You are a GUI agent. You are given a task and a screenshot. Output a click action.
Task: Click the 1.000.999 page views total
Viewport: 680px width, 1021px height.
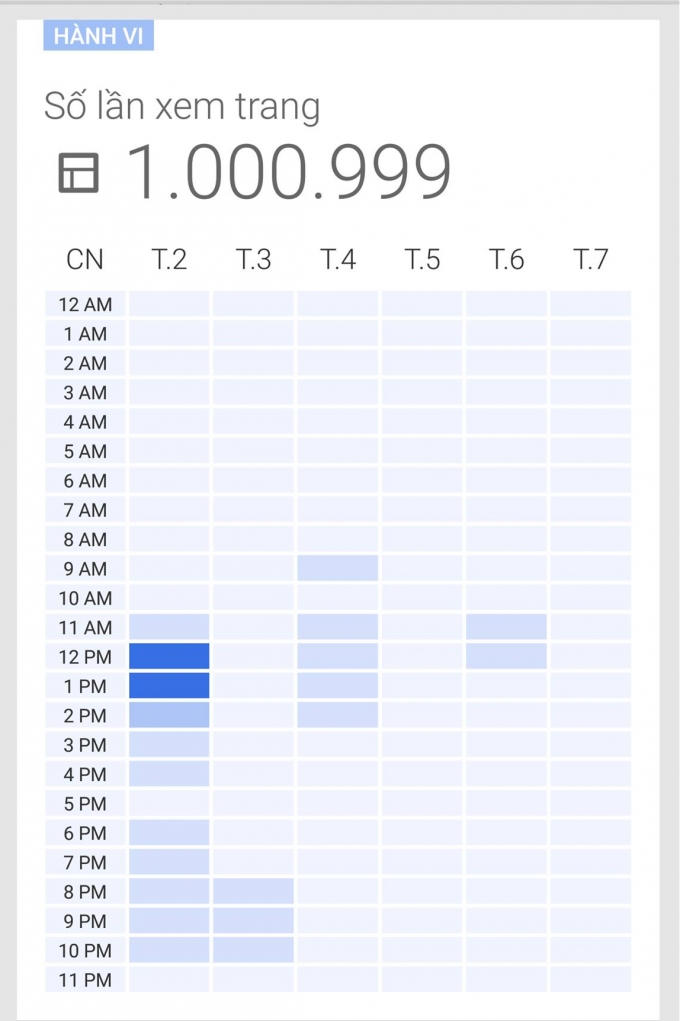[289, 173]
